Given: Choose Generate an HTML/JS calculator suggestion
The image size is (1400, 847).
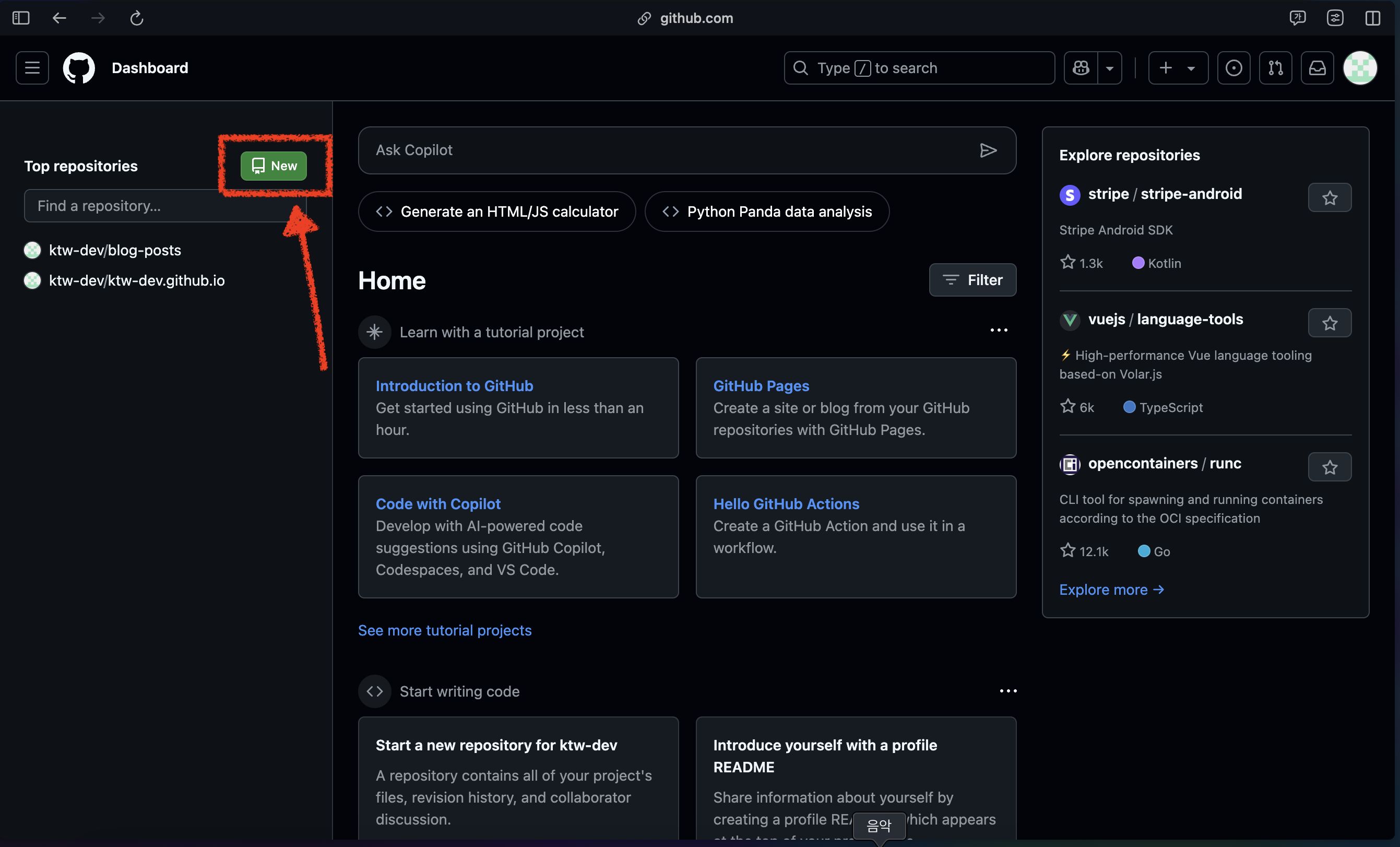Looking at the screenshot, I should pos(496,211).
